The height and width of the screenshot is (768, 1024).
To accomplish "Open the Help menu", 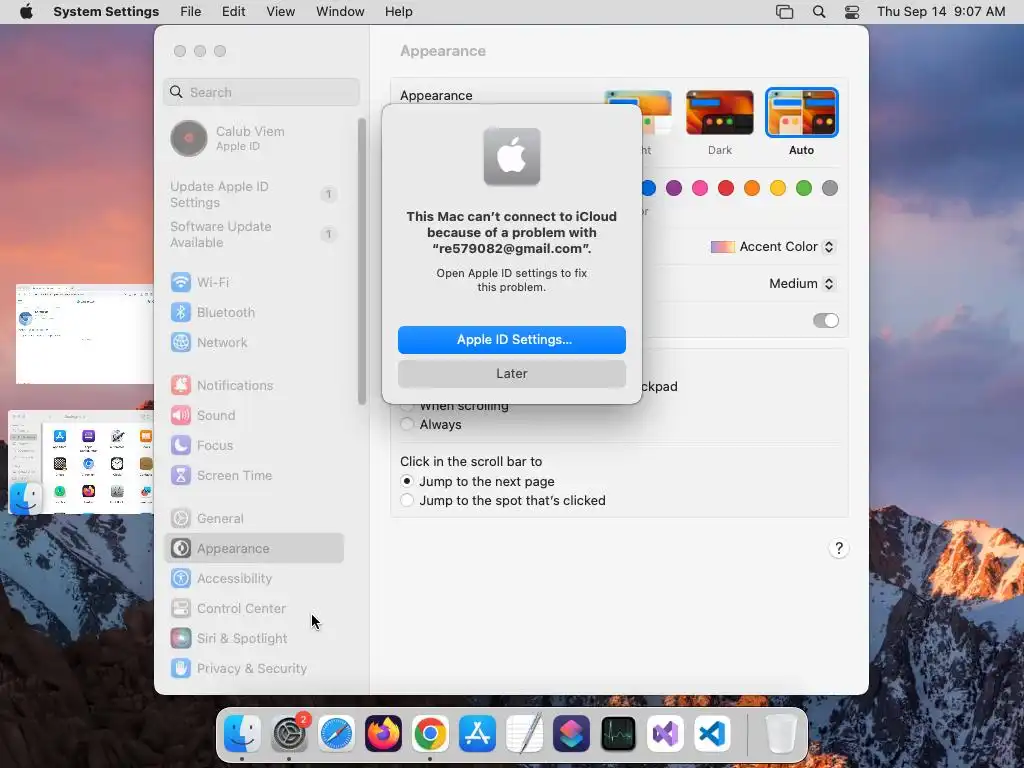I will pyautogui.click(x=398, y=12).
